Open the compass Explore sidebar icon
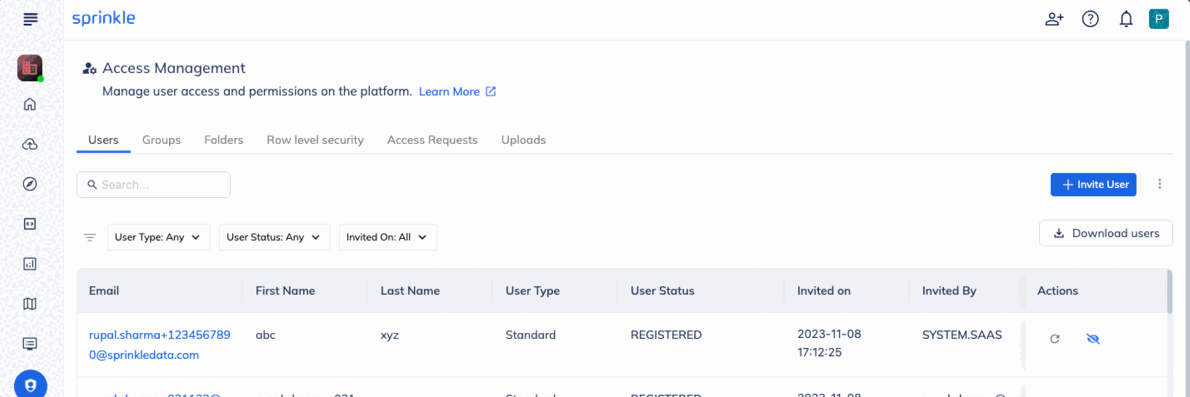 pyautogui.click(x=30, y=184)
